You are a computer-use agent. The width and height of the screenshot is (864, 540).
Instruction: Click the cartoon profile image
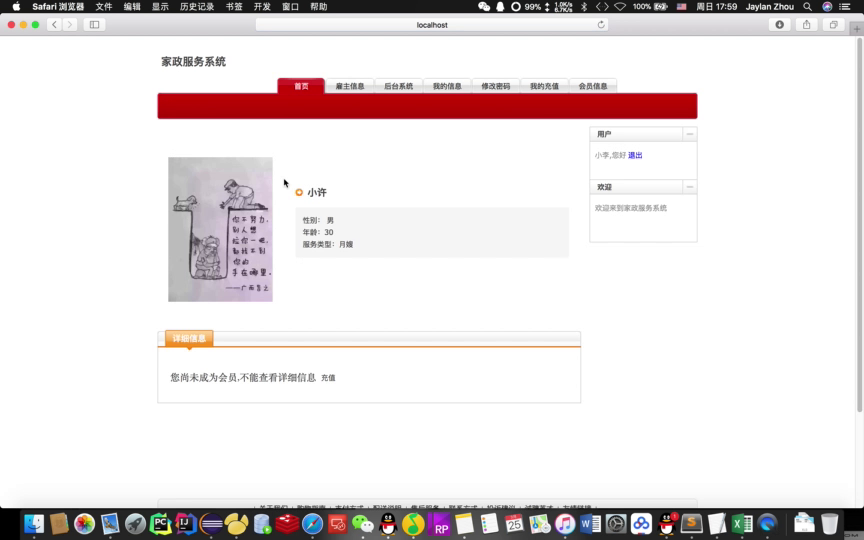tap(220, 229)
